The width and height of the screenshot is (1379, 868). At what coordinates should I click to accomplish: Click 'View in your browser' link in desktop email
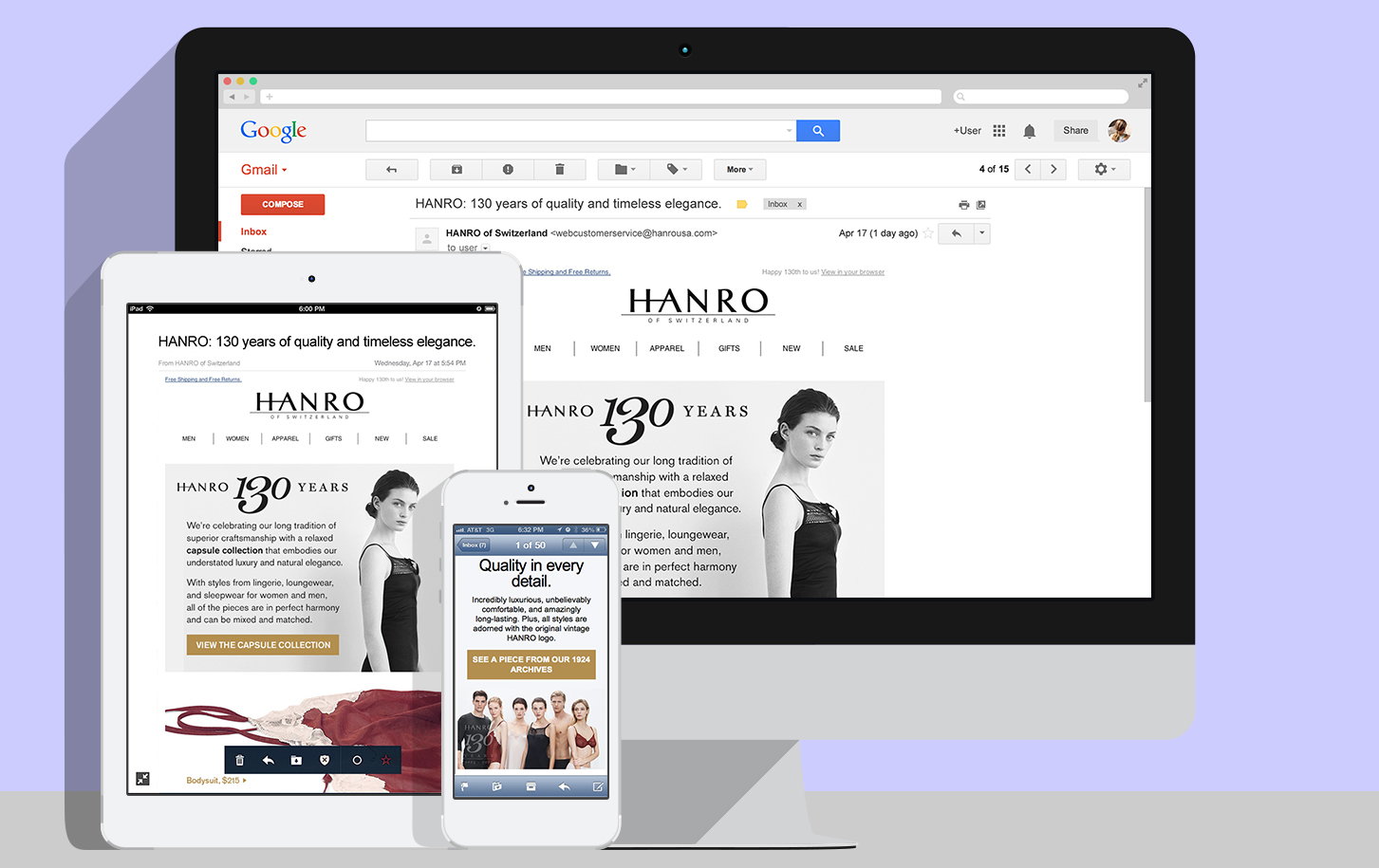coord(852,272)
